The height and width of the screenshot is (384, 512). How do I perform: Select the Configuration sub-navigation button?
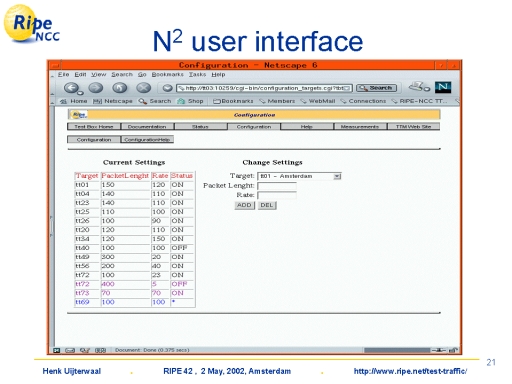click(x=94, y=139)
